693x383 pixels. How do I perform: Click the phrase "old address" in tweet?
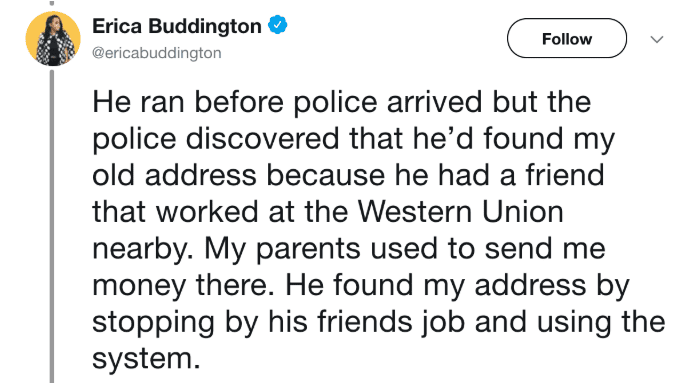tap(175, 175)
